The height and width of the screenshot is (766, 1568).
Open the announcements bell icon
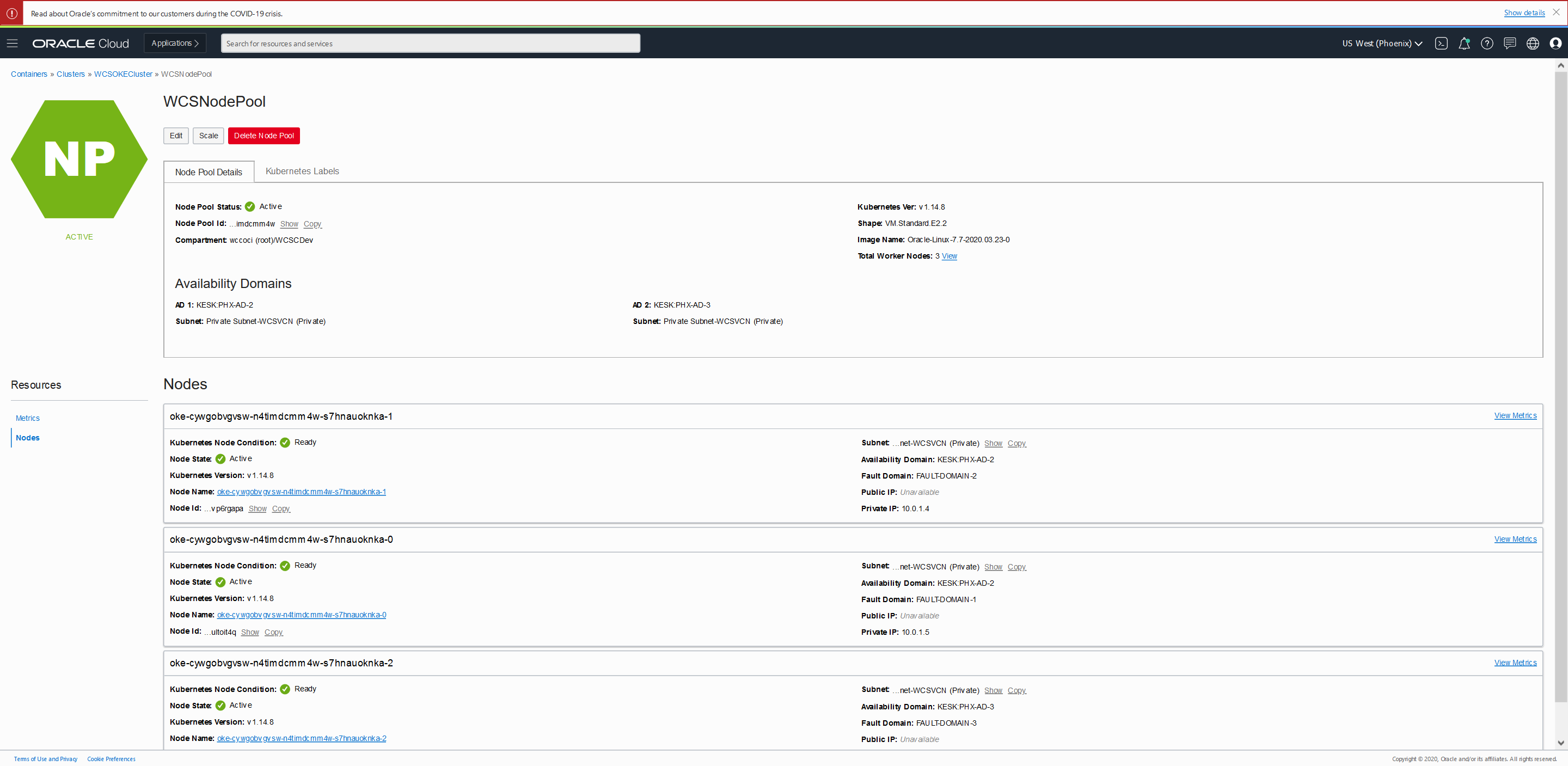tap(1464, 43)
